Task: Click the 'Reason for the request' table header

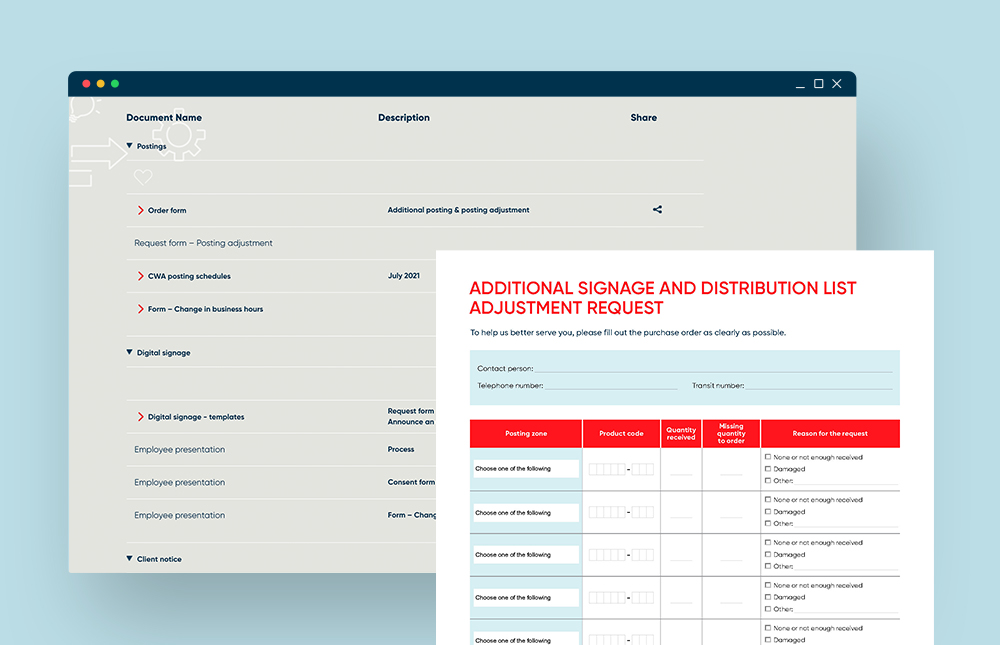Action: tap(830, 434)
